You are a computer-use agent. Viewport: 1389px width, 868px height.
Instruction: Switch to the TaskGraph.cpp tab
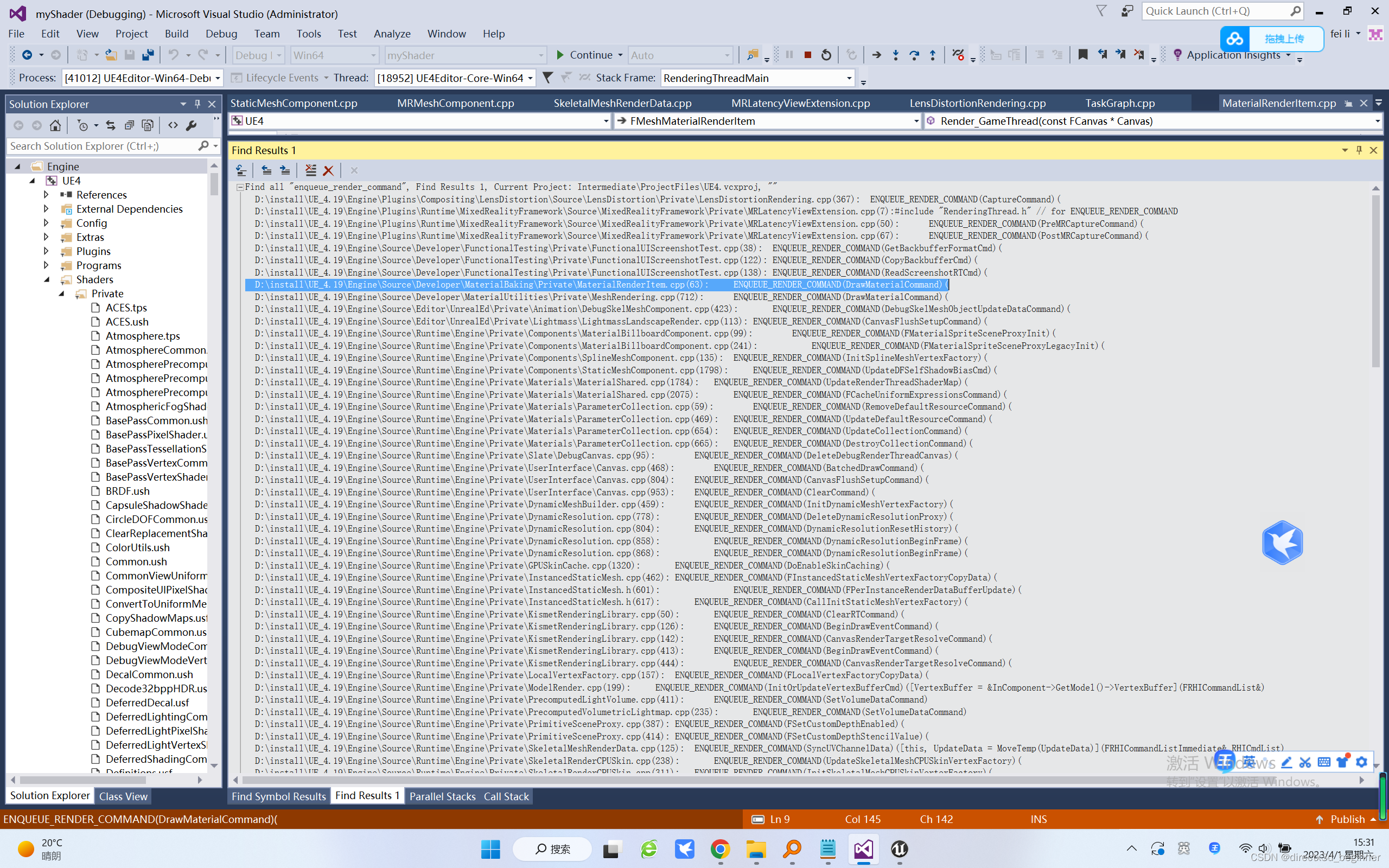pos(1119,103)
